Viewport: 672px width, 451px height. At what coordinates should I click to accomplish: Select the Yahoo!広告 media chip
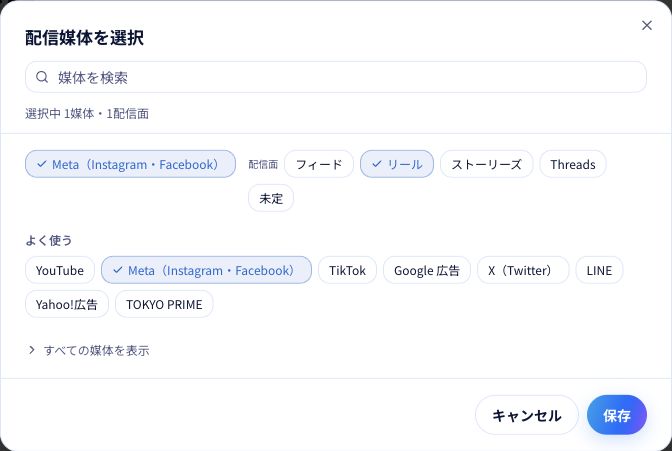point(67,304)
